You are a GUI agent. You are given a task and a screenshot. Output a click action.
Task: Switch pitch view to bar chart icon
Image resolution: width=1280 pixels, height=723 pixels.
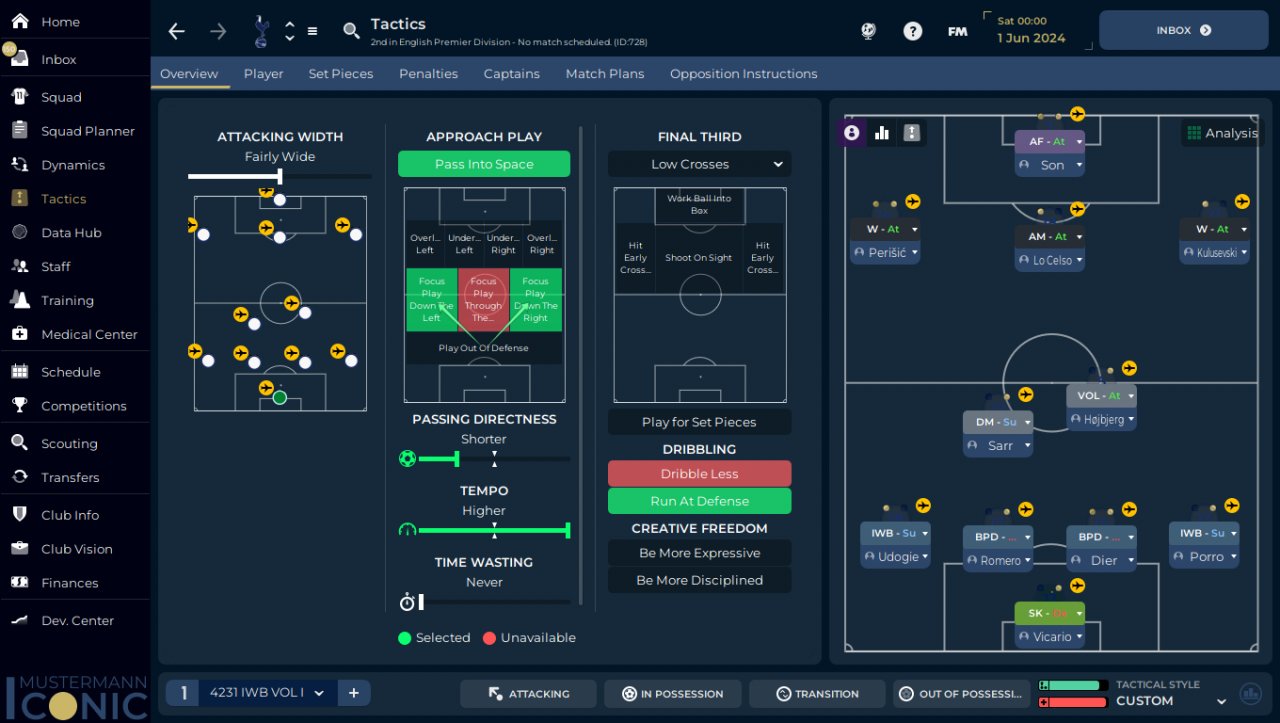point(882,132)
